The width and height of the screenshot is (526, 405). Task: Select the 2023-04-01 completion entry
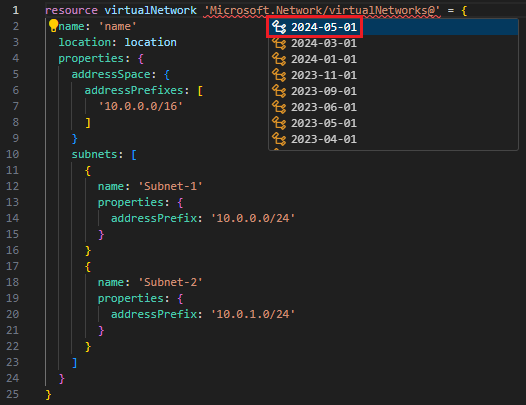tap(393, 139)
